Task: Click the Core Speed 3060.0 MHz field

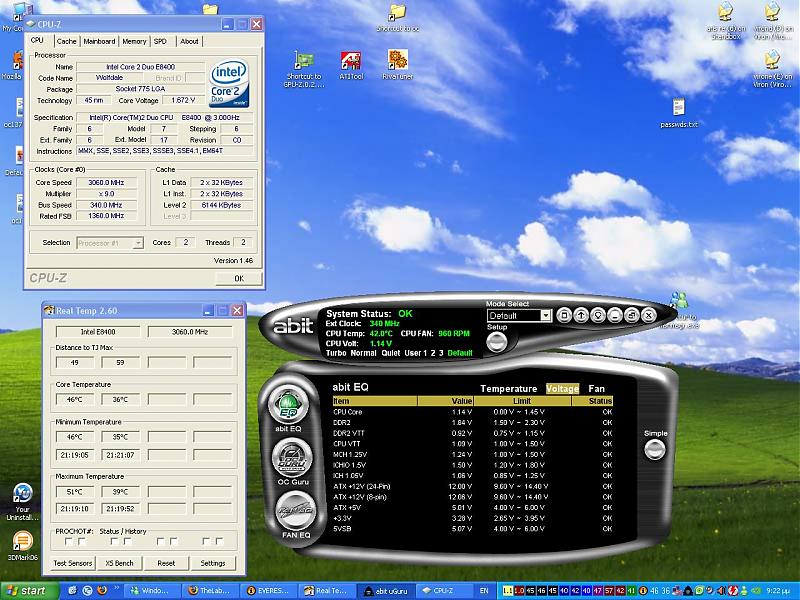Action: pyautogui.click(x=106, y=183)
